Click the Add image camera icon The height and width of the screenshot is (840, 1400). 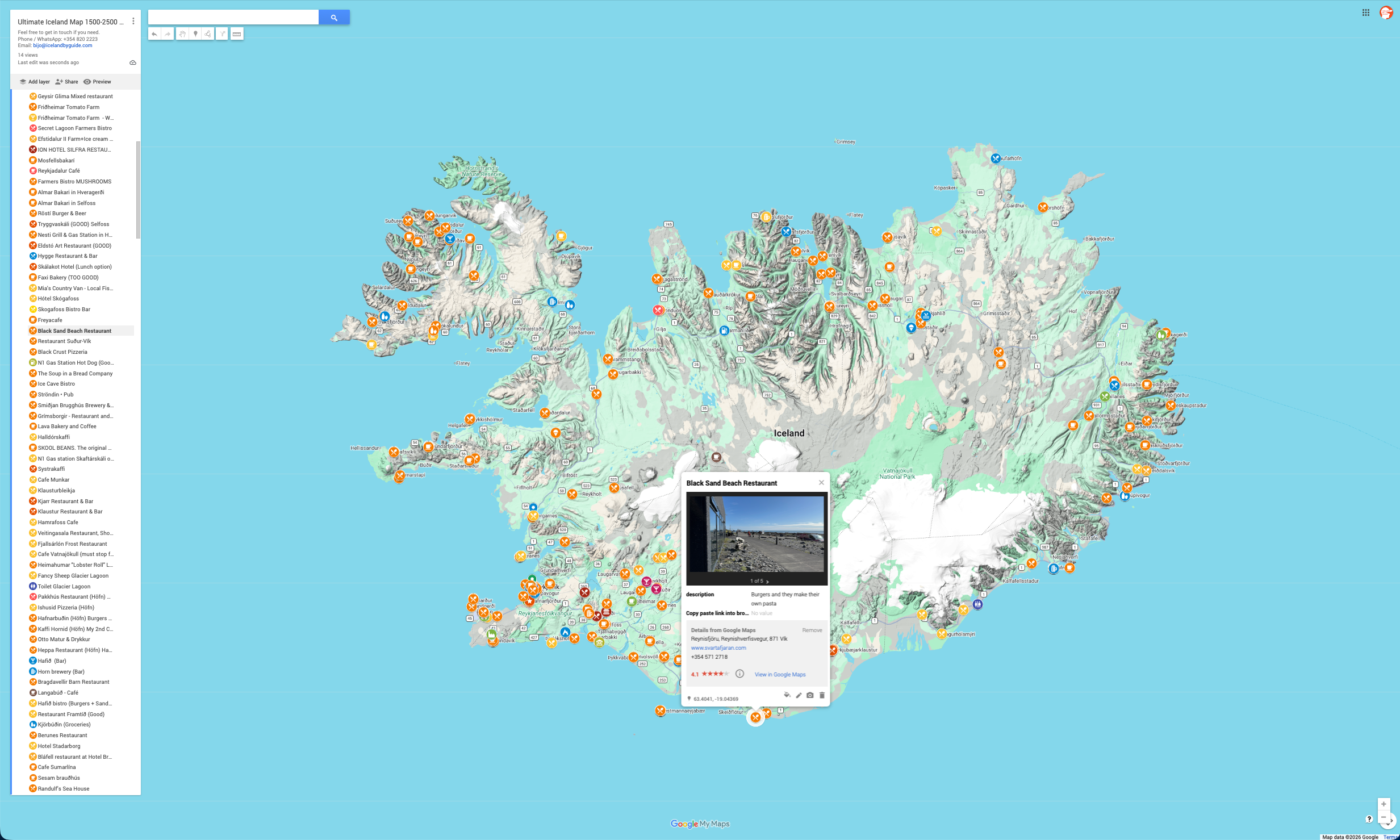click(x=810, y=695)
